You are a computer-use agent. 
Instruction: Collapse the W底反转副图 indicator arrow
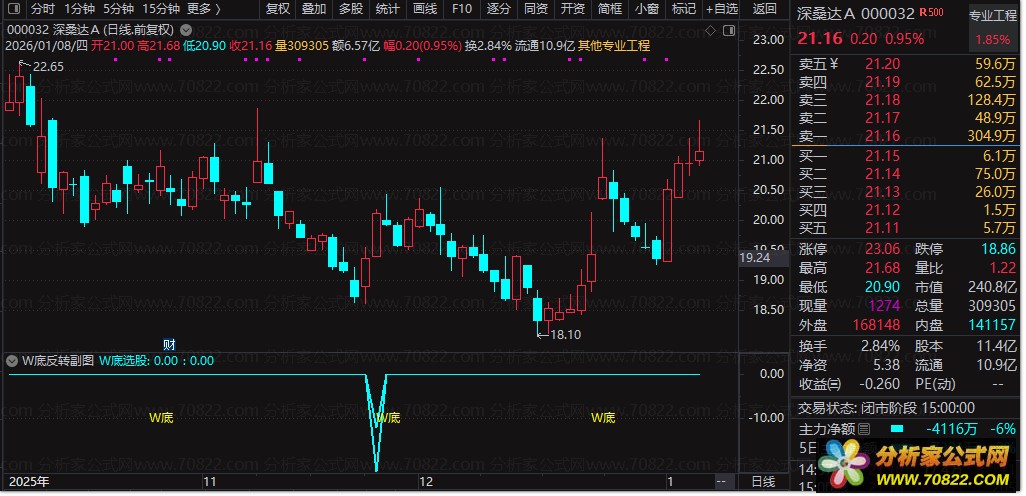12,361
